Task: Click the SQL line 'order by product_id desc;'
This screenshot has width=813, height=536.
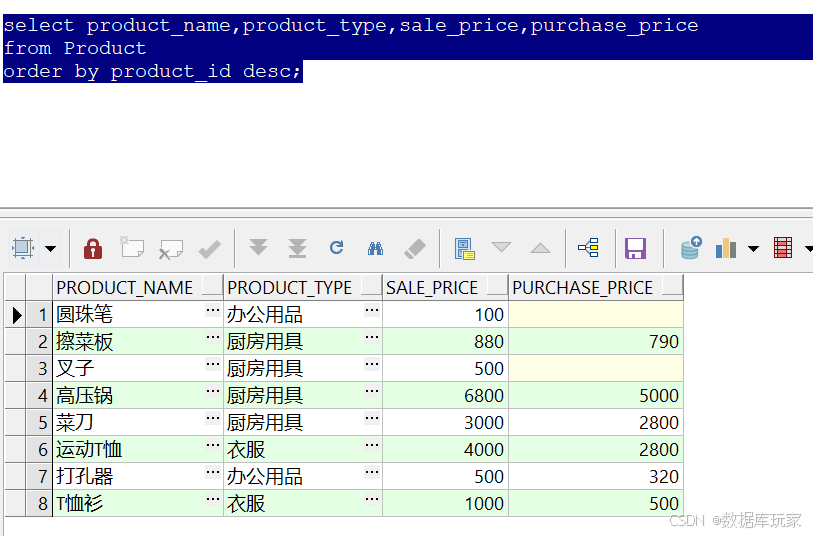Action: tap(152, 72)
